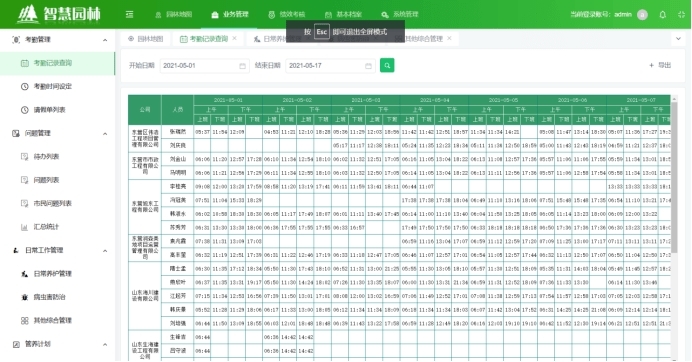Screen dimensions: 692x362
Task: Switch to 业务管理 top menu
Action: click(230, 15)
